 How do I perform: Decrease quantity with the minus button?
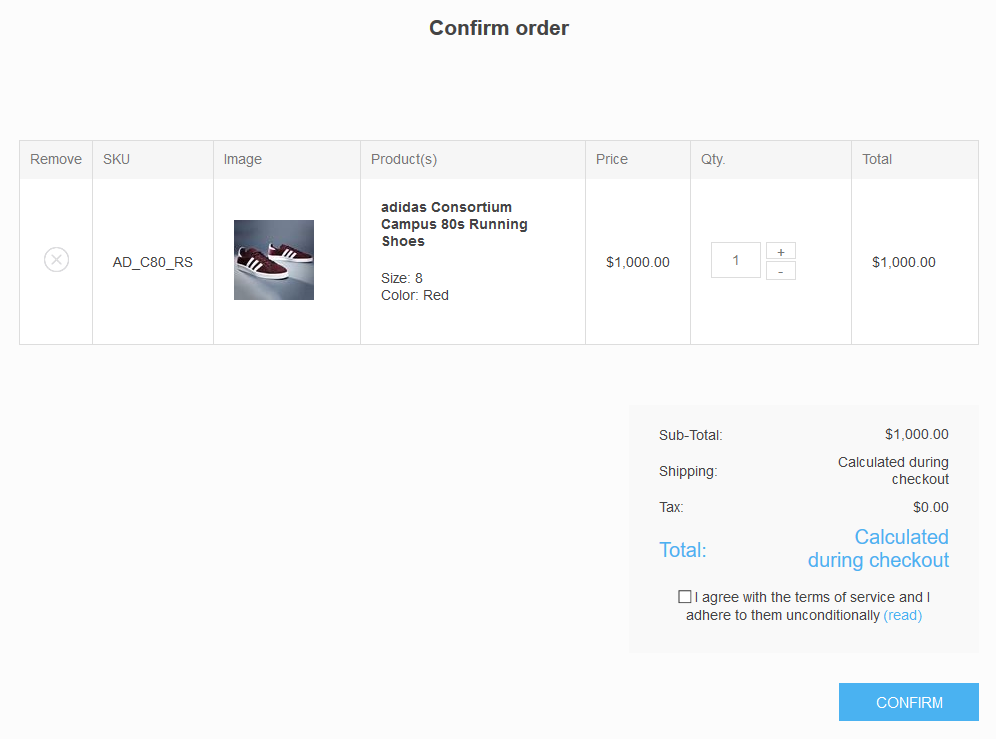(780, 271)
